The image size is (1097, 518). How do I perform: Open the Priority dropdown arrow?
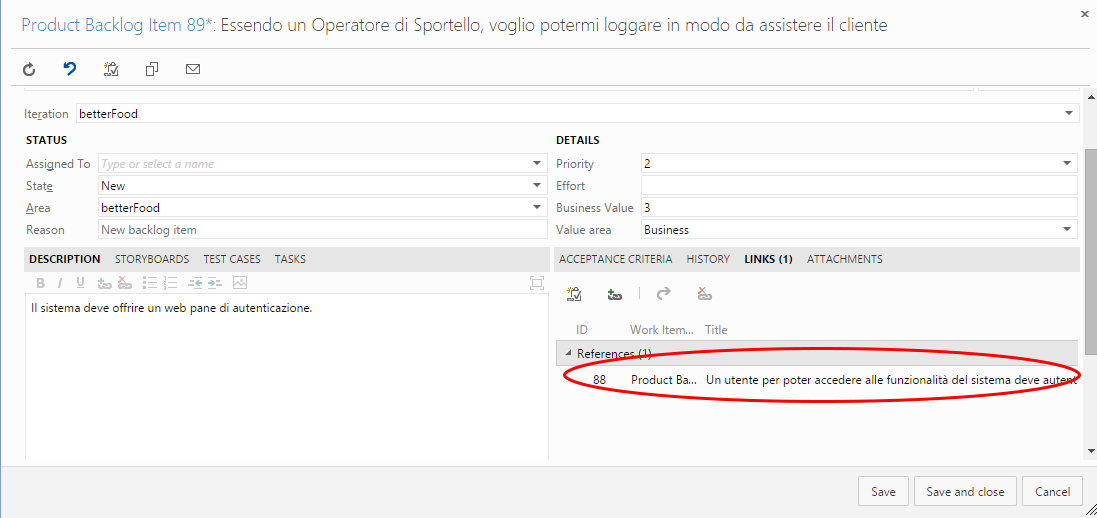click(1067, 164)
